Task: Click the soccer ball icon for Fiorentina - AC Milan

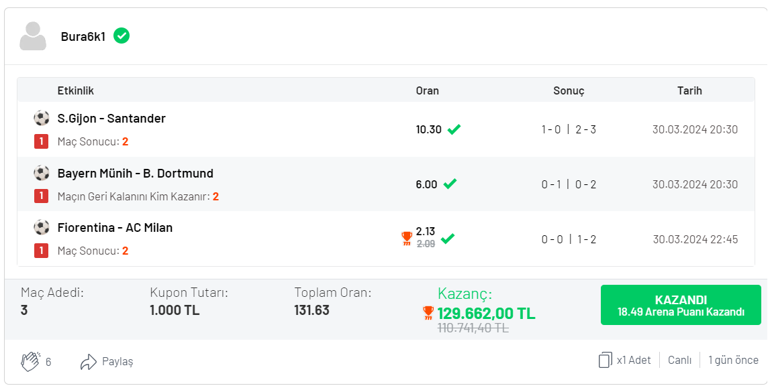Action: (x=41, y=227)
